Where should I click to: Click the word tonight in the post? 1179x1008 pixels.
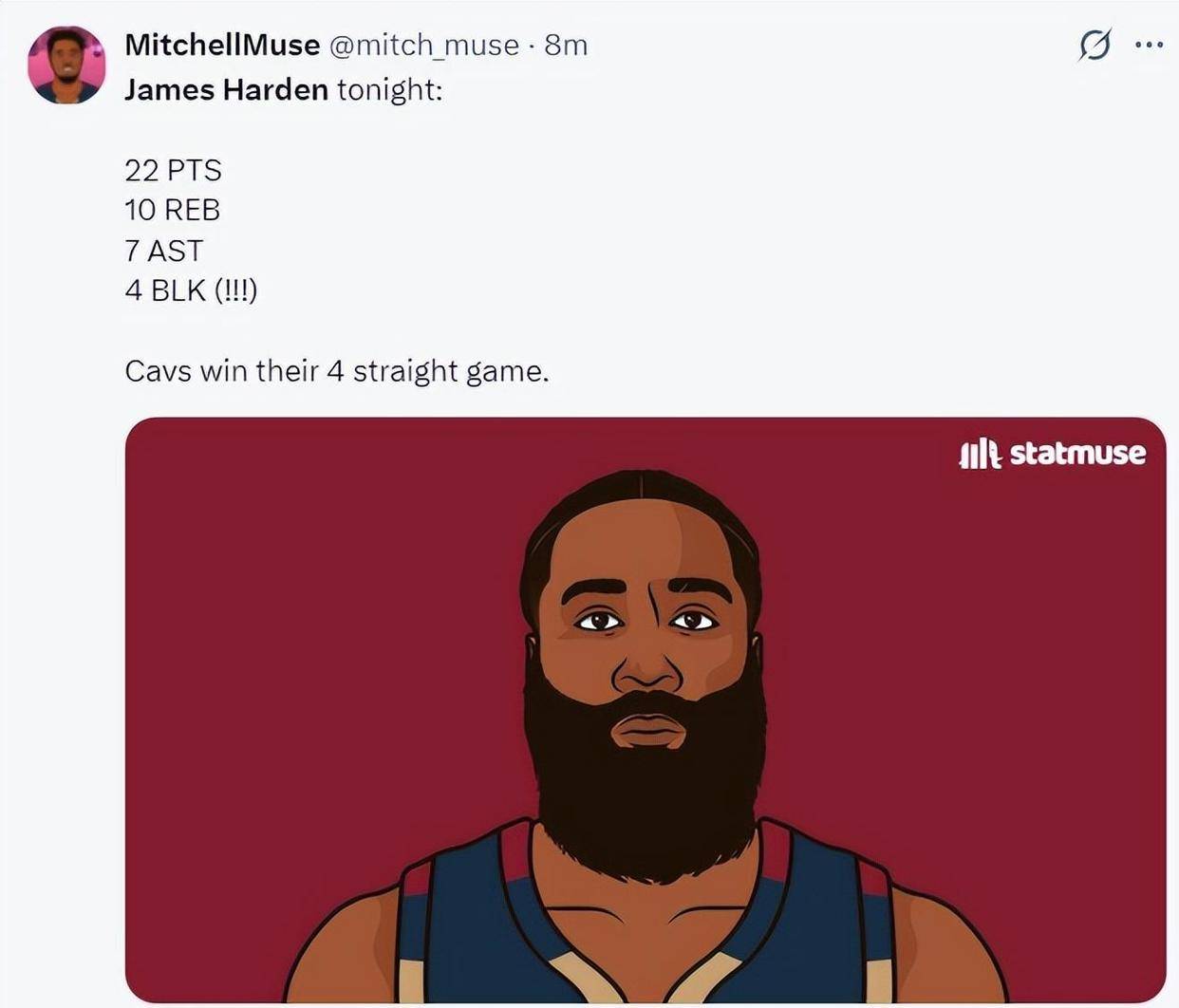point(388,90)
